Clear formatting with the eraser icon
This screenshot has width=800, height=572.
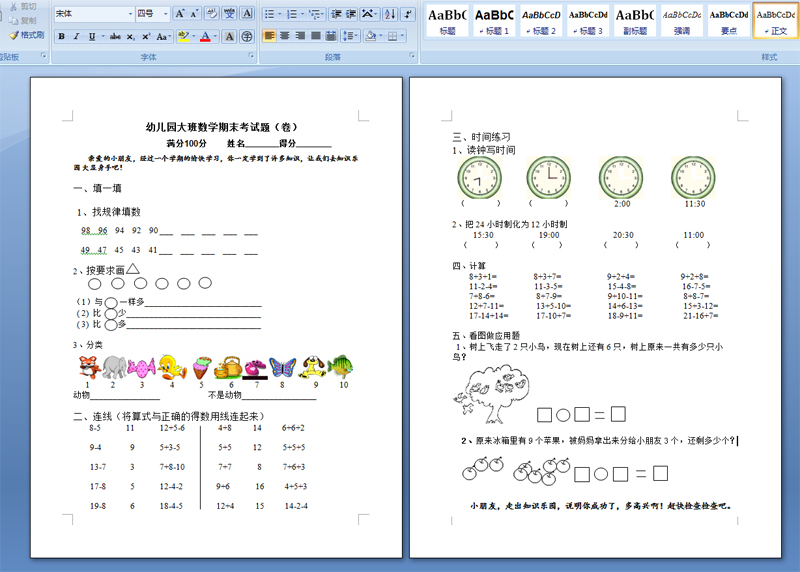coord(212,14)
